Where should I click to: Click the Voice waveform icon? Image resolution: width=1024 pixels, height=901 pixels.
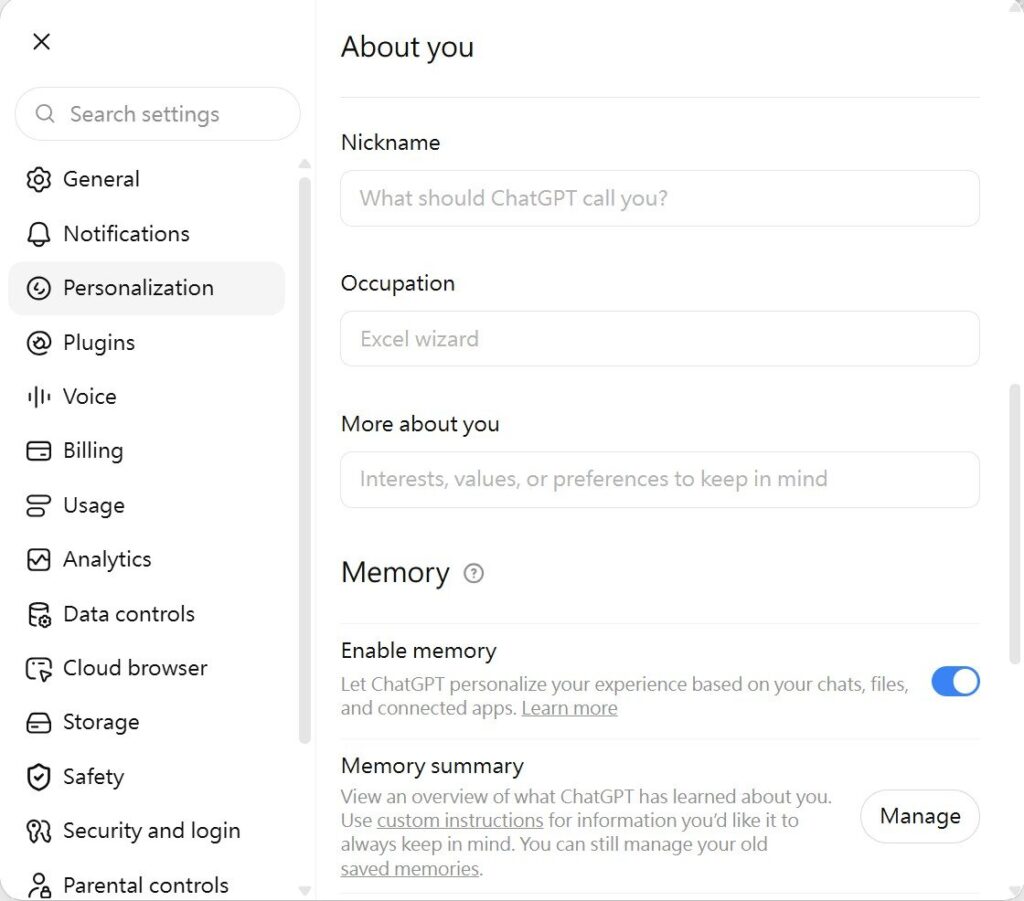[39, 396]
